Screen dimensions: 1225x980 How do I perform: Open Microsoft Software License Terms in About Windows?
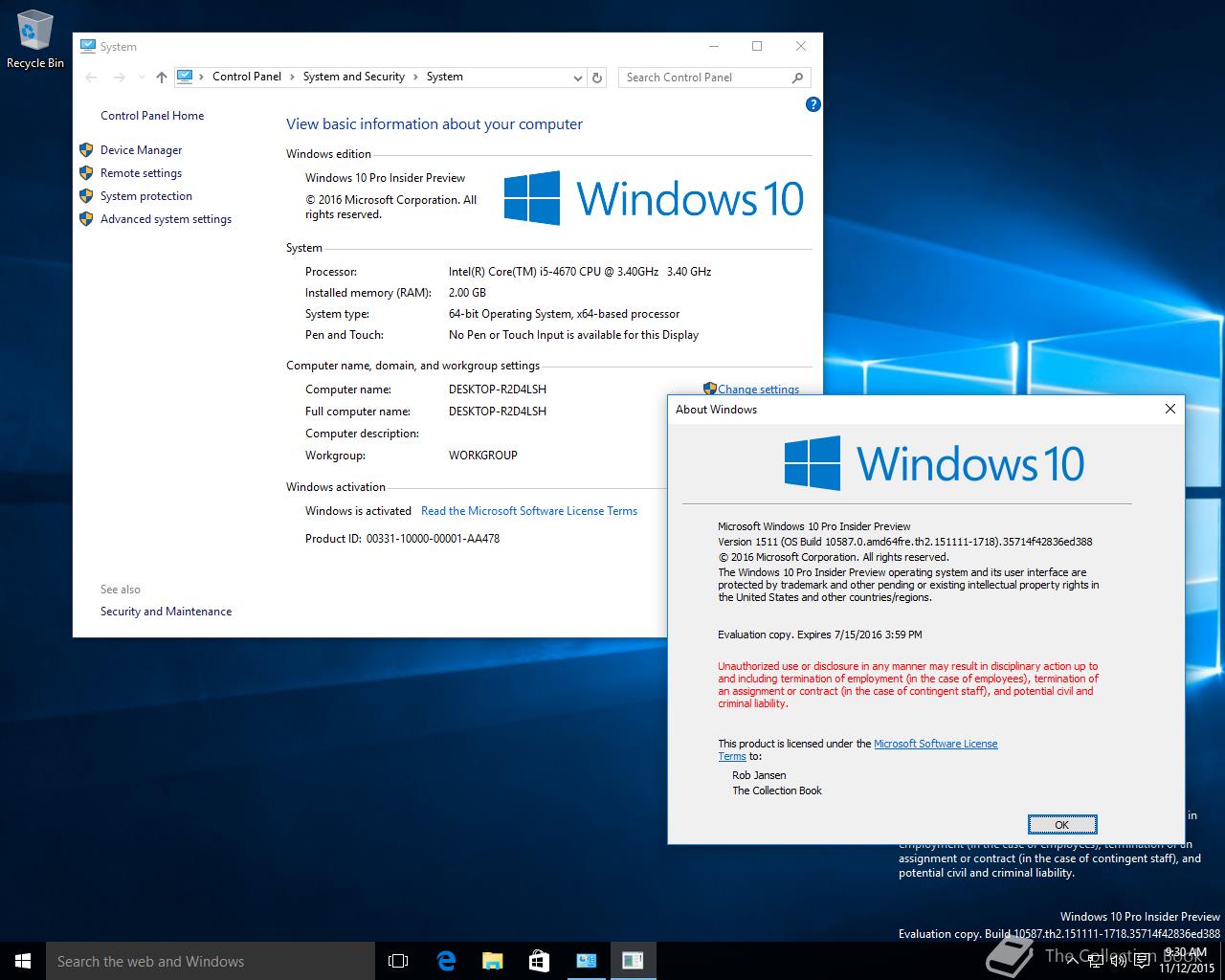click(935, 744)
